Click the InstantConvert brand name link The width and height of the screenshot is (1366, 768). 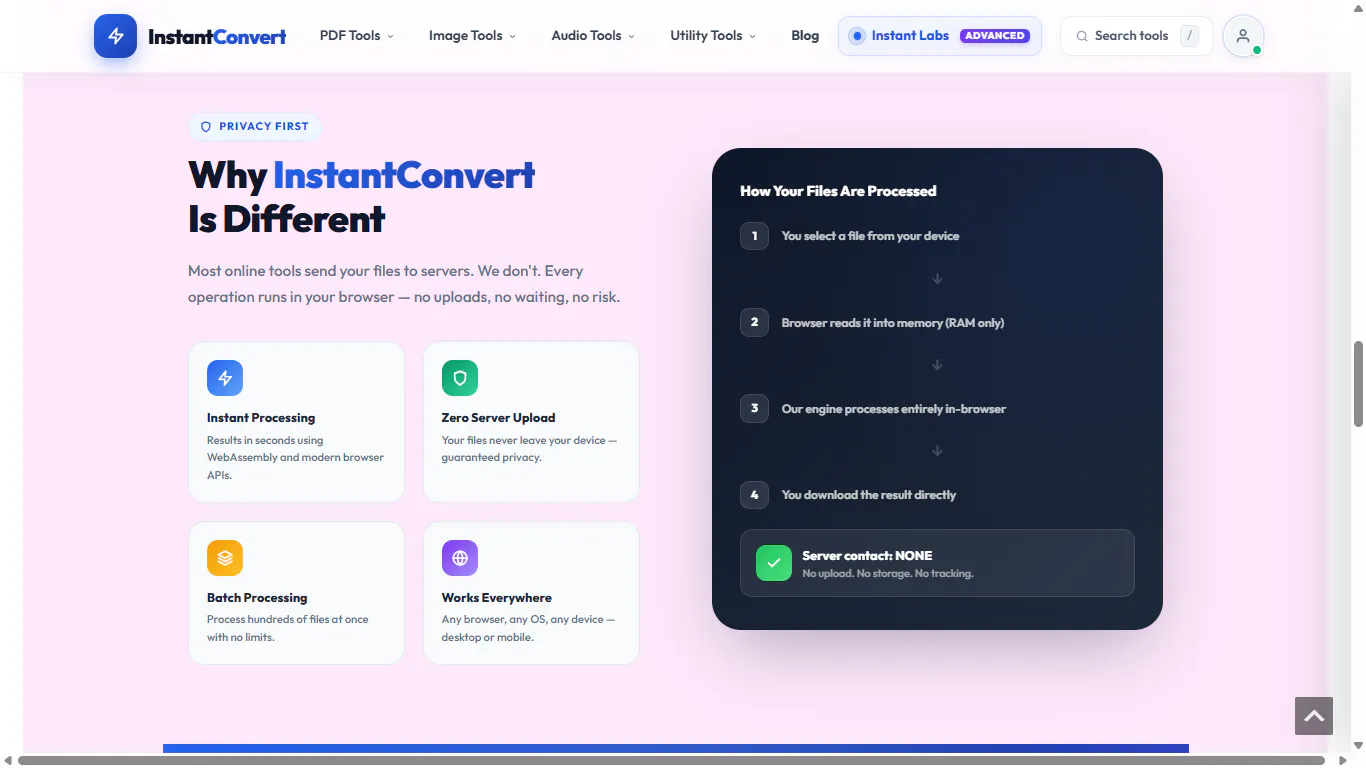[217, 37]
